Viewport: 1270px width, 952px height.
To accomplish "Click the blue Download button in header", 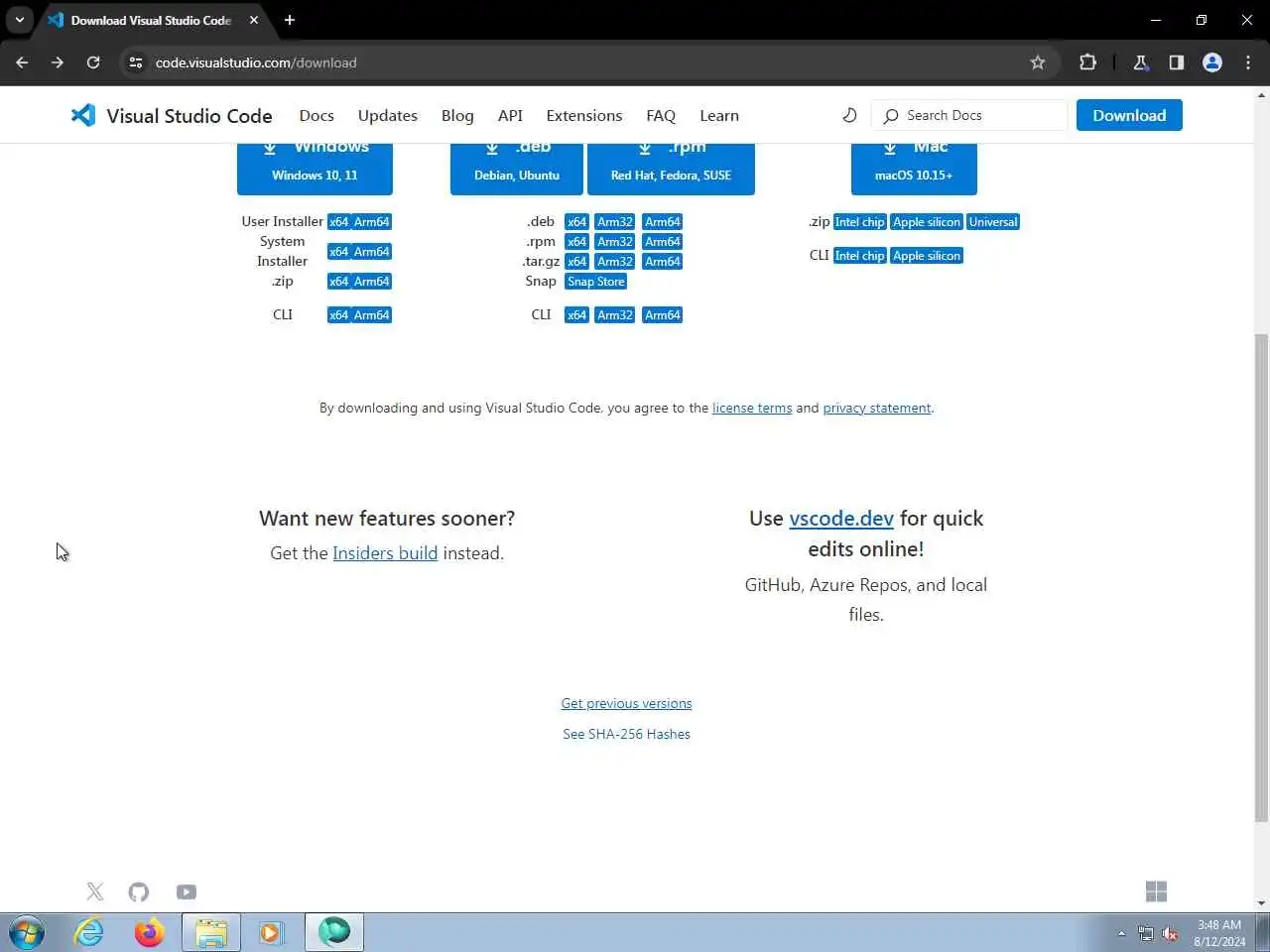I will [x=1129, y=115].
